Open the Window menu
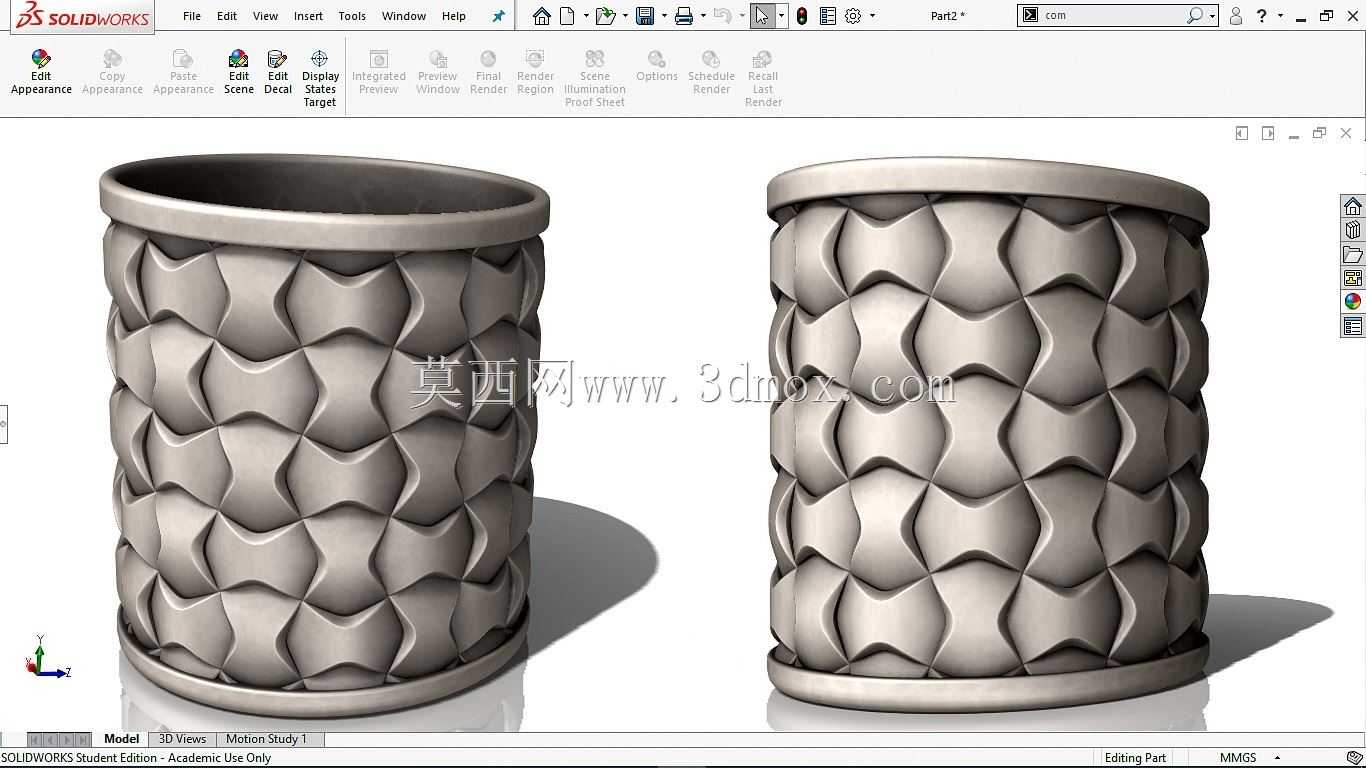 pos(404,16)
